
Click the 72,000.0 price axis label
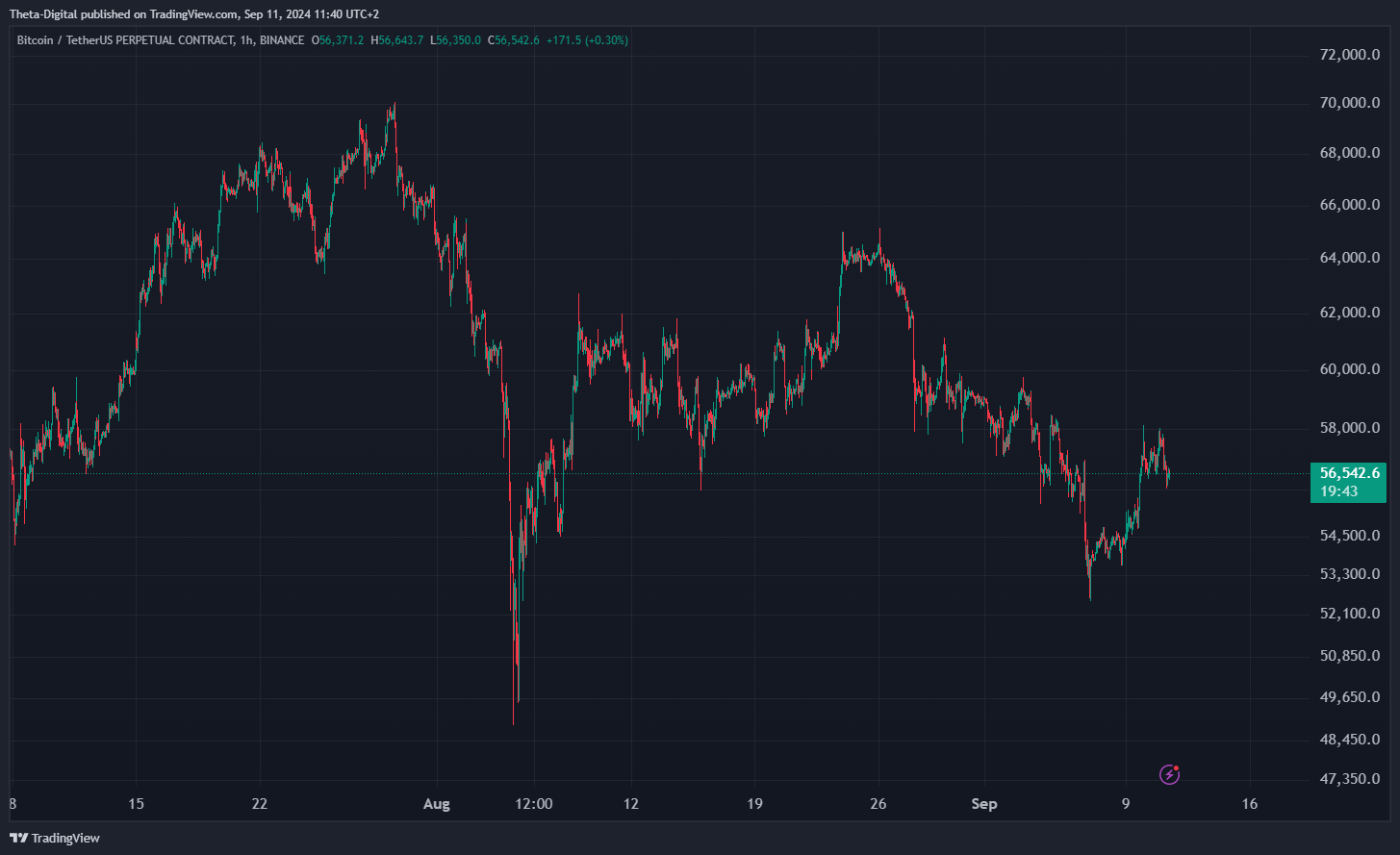pos(1350,55)
